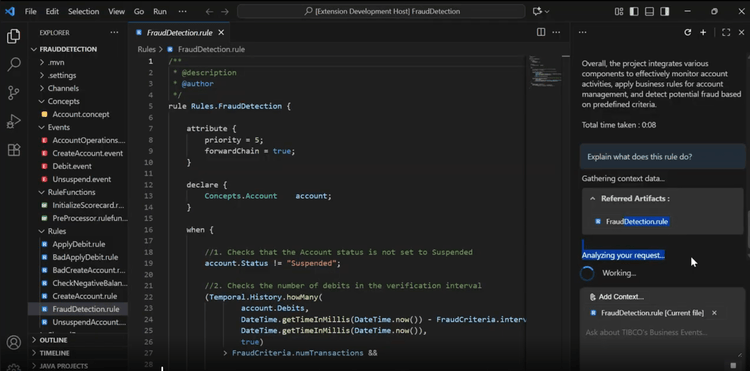The height and width of the screenshot is (371, 750).
Task: Open Debit.event file
Action: coord(72,166)
